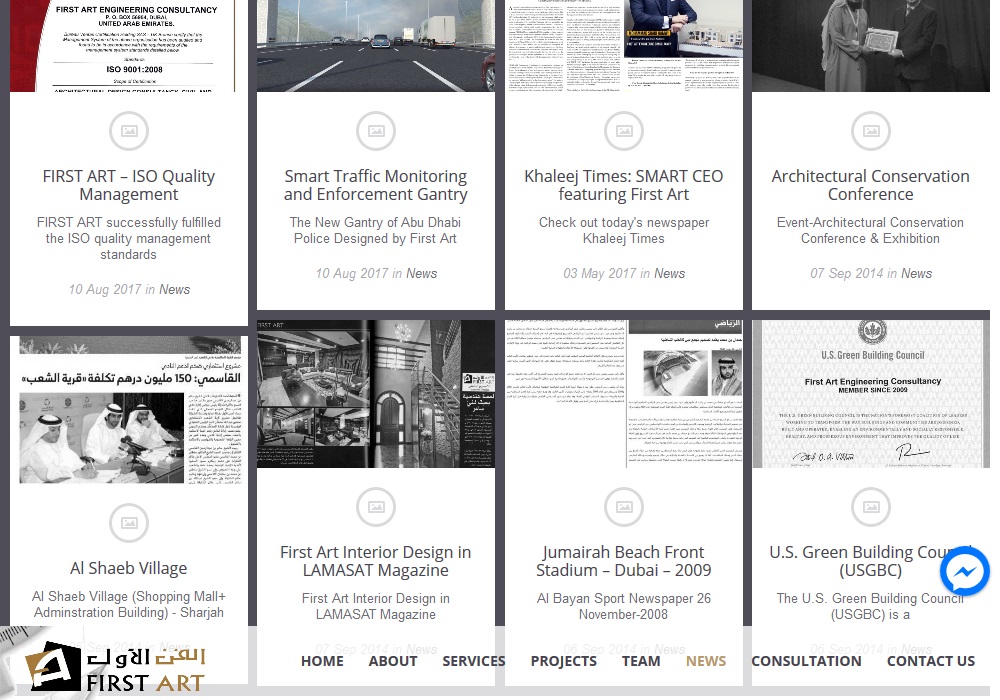Open 'Jumairah Beach Front Stadium – Dubai – 2009' title
This screenshot has width=1000, height=700.
[x=624, y=561]
